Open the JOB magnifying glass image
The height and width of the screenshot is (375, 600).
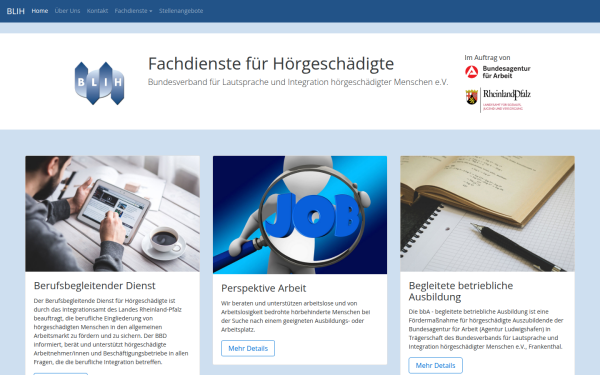[x=300, y=215]
